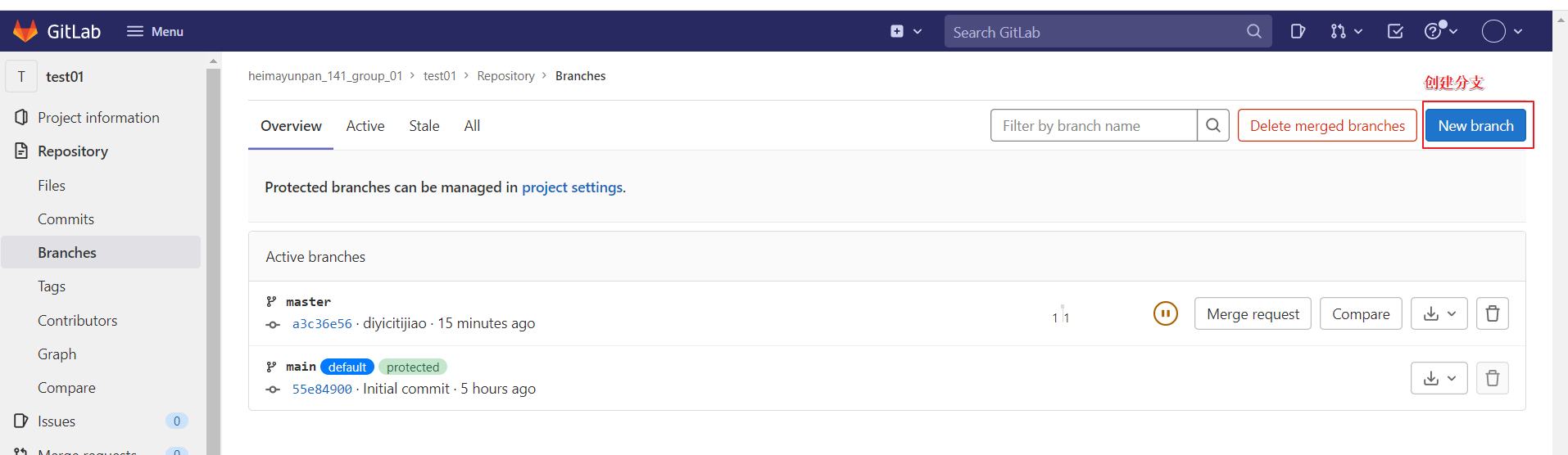Open main branch download dropdown
This screenshot has height=455, width=1568.
(x=1439, y=379)
